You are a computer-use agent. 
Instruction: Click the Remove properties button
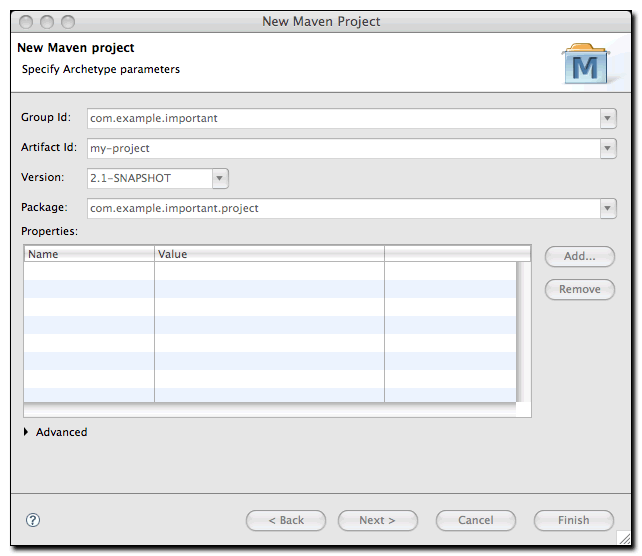(580, 289)
